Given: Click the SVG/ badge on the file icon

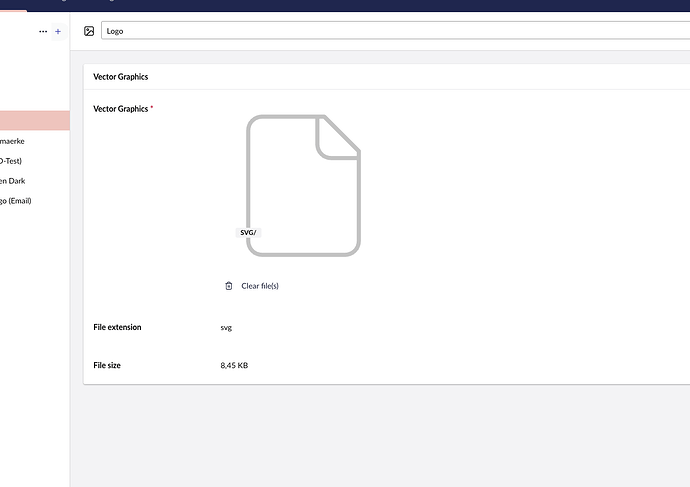Looking at the screenshot, I should (248, 232).
